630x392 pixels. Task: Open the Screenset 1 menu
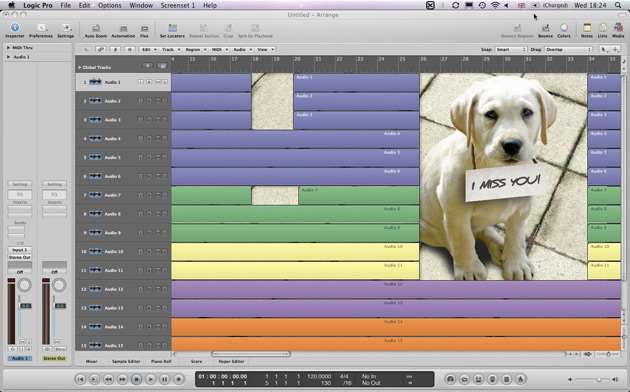pyautogui.click(x=178, y=5)
